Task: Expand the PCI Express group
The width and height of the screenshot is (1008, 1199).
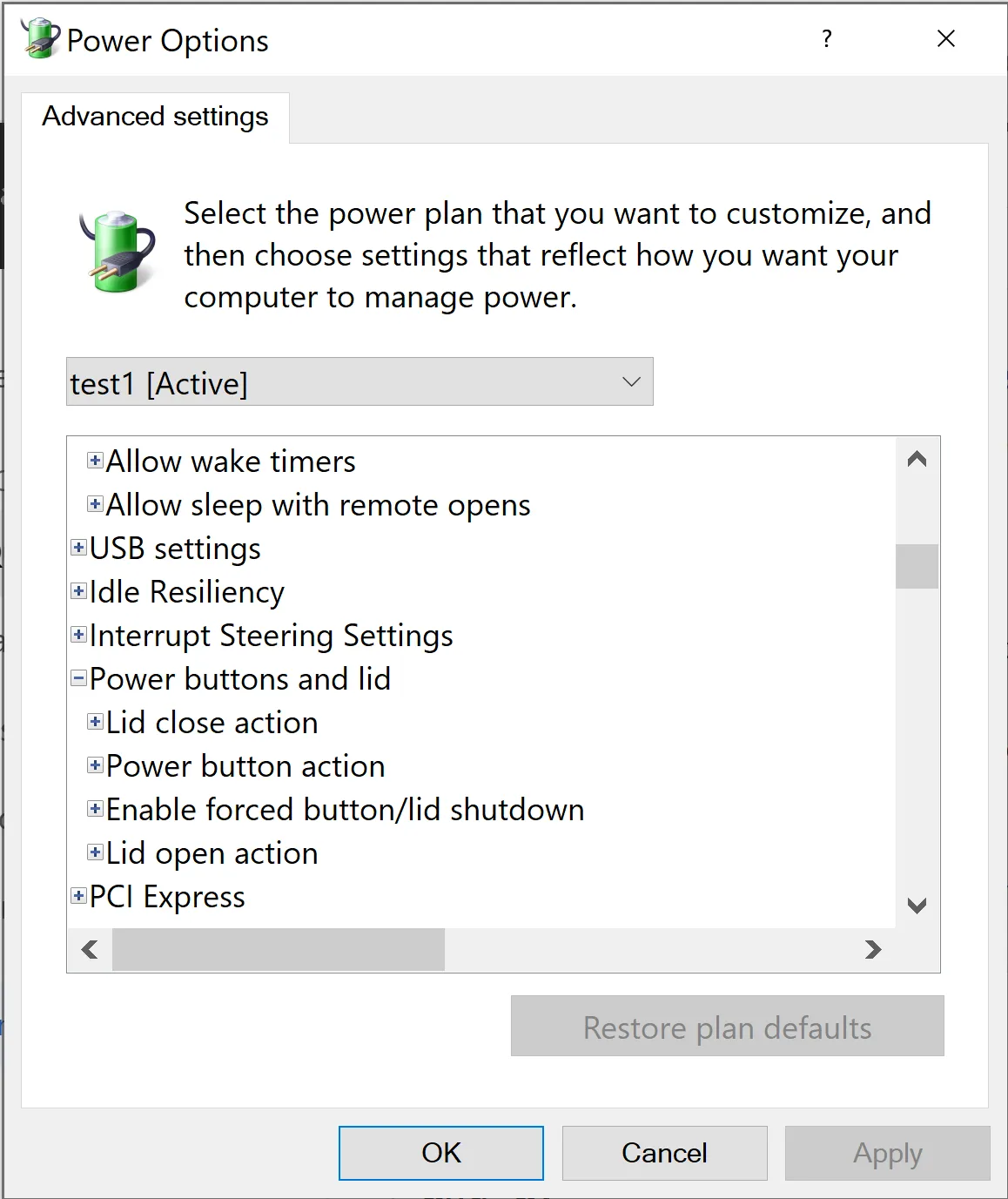Action: (x=77, y=896)
